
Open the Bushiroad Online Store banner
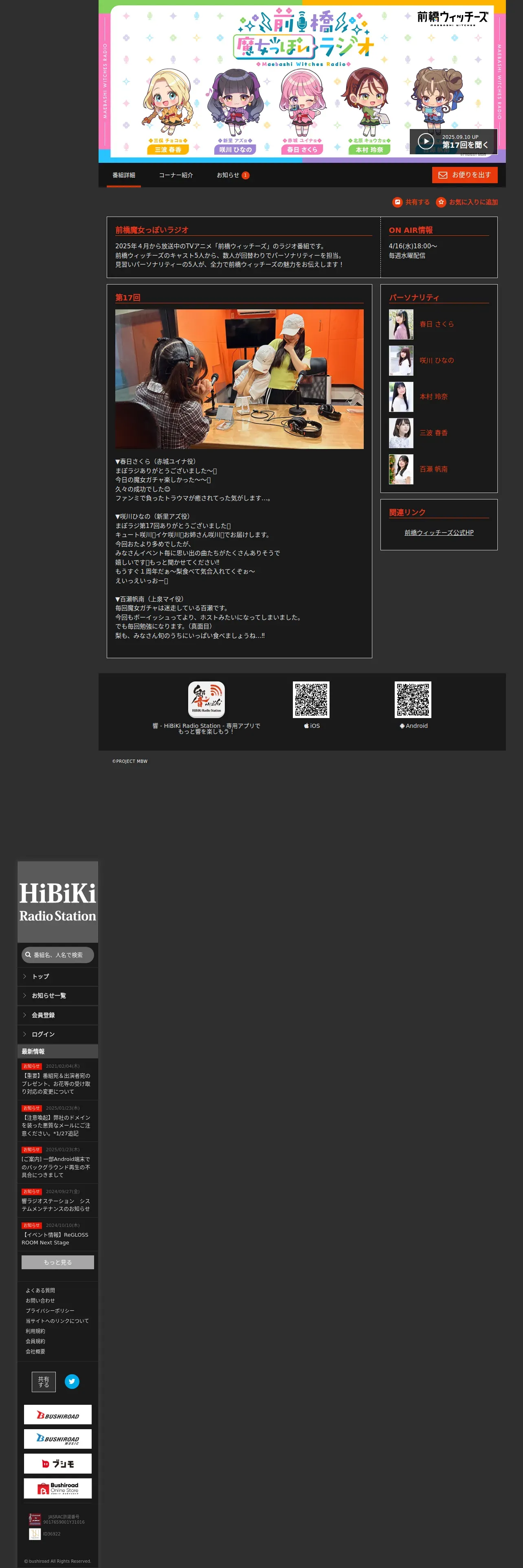click(x=58, y=1489)
